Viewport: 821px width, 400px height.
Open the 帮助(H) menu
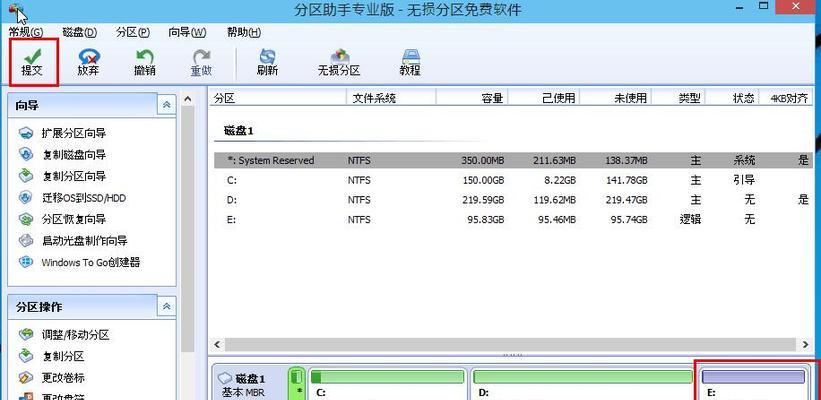[x=244, y=32]
